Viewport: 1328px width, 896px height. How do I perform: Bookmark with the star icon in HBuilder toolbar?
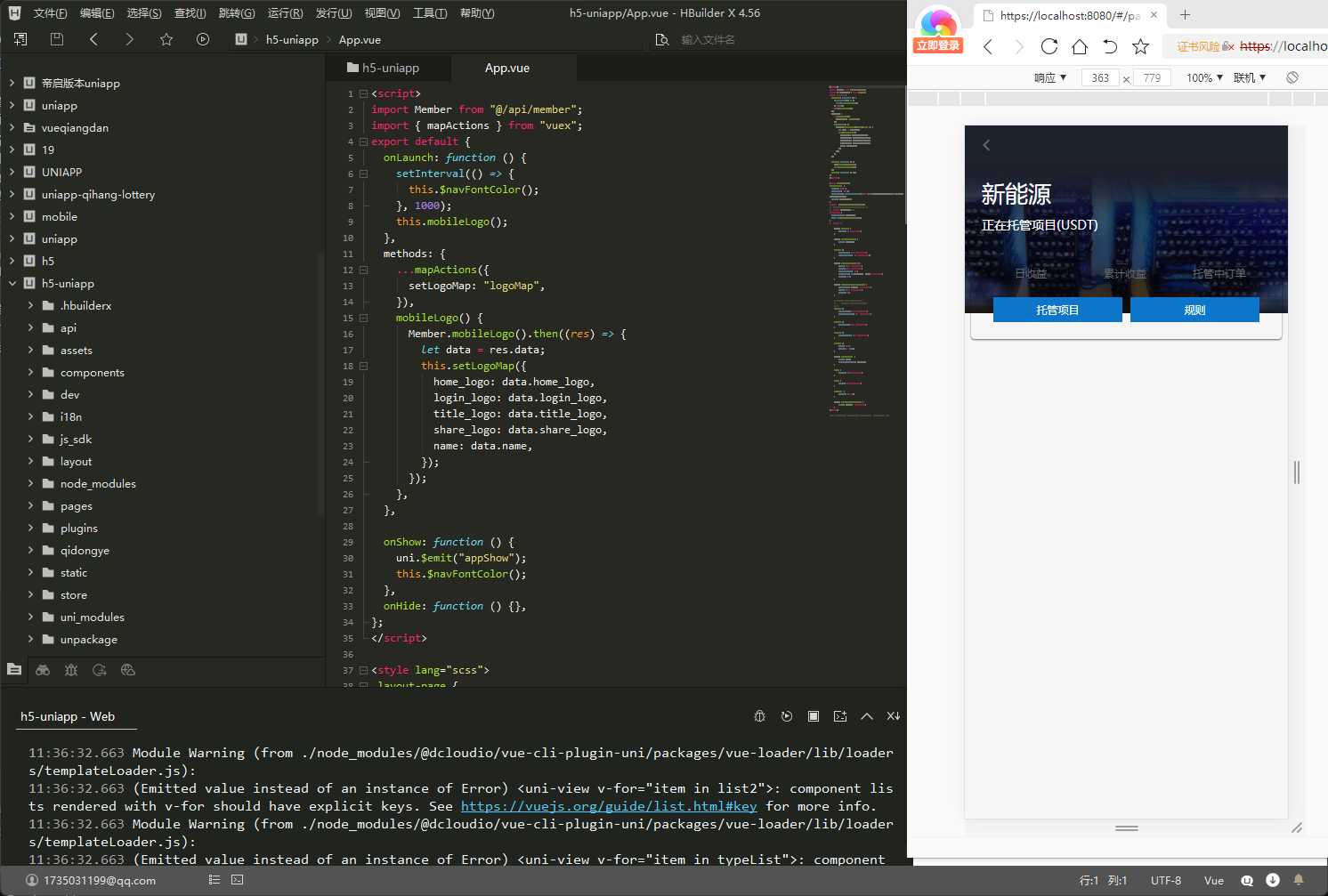coord(166,39)
